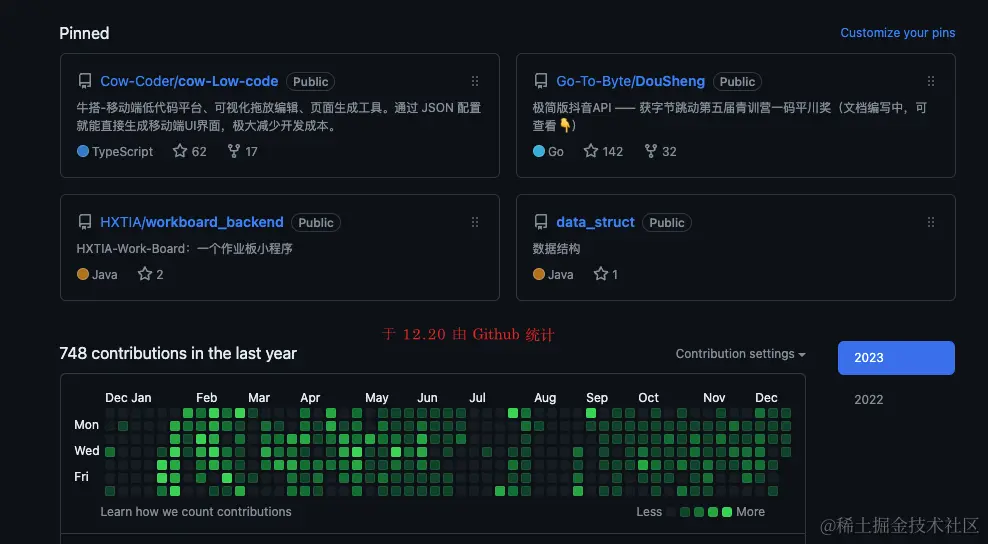
Task: Click the Java language dot on workboard_backend
Action: click(83, 274)
